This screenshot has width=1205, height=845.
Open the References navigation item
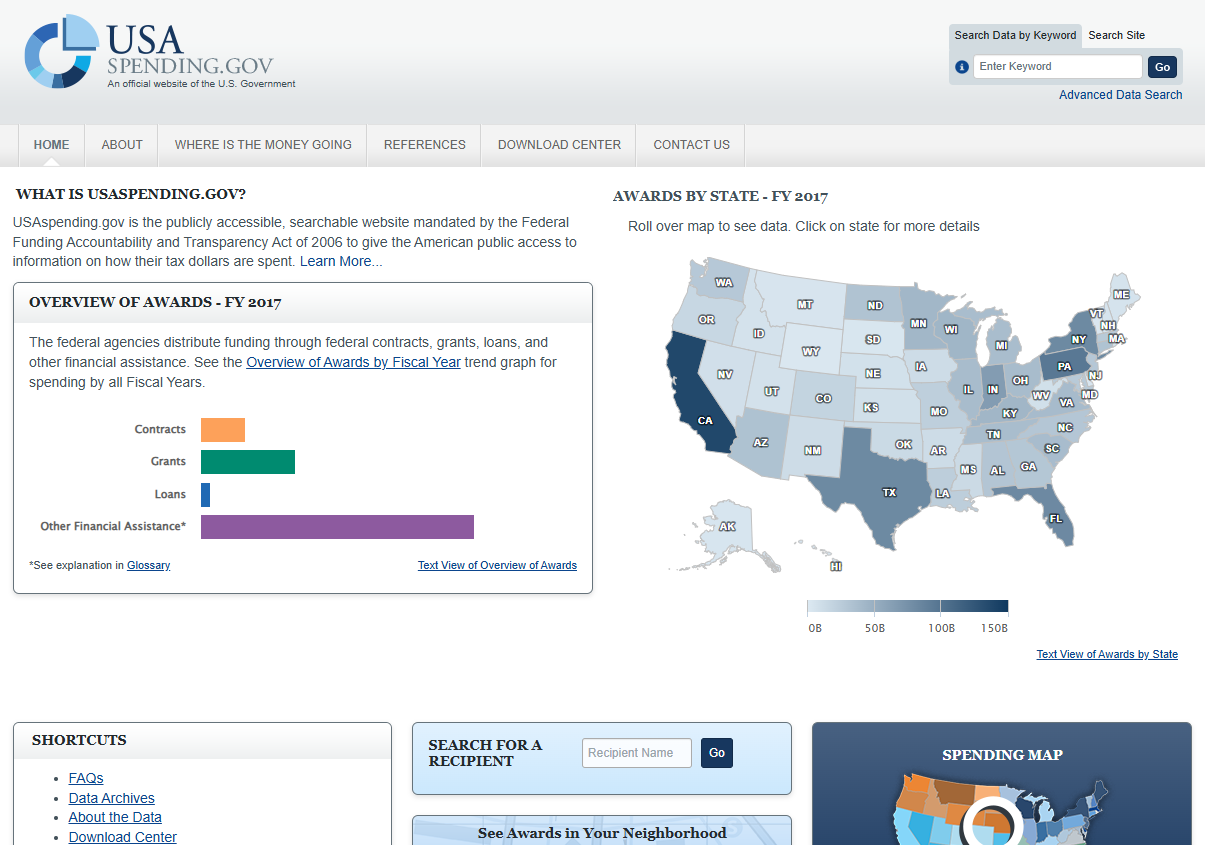pos(424,145)
